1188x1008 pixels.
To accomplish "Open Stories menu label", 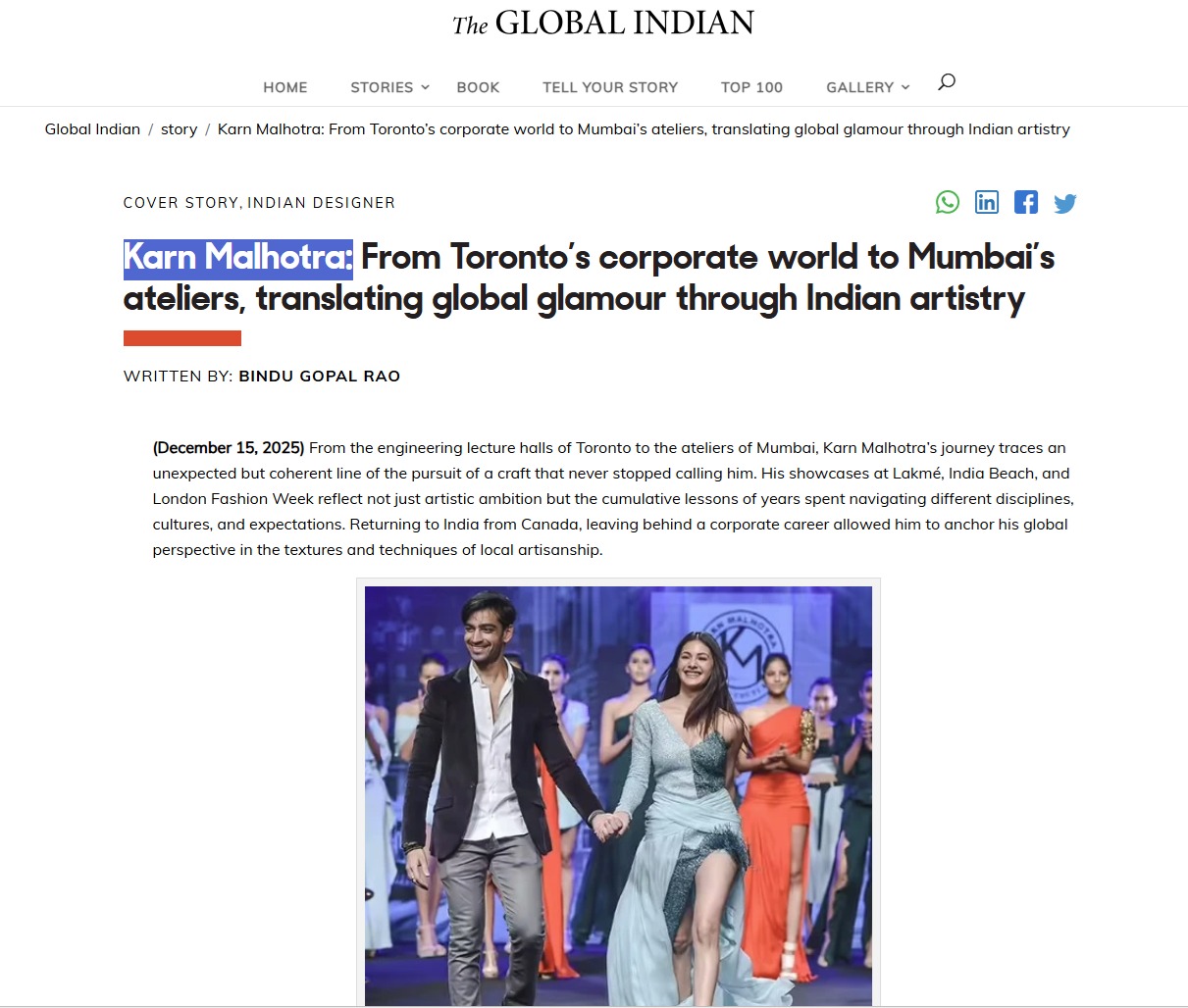I will pyautogui.click(x=382, y=87).
